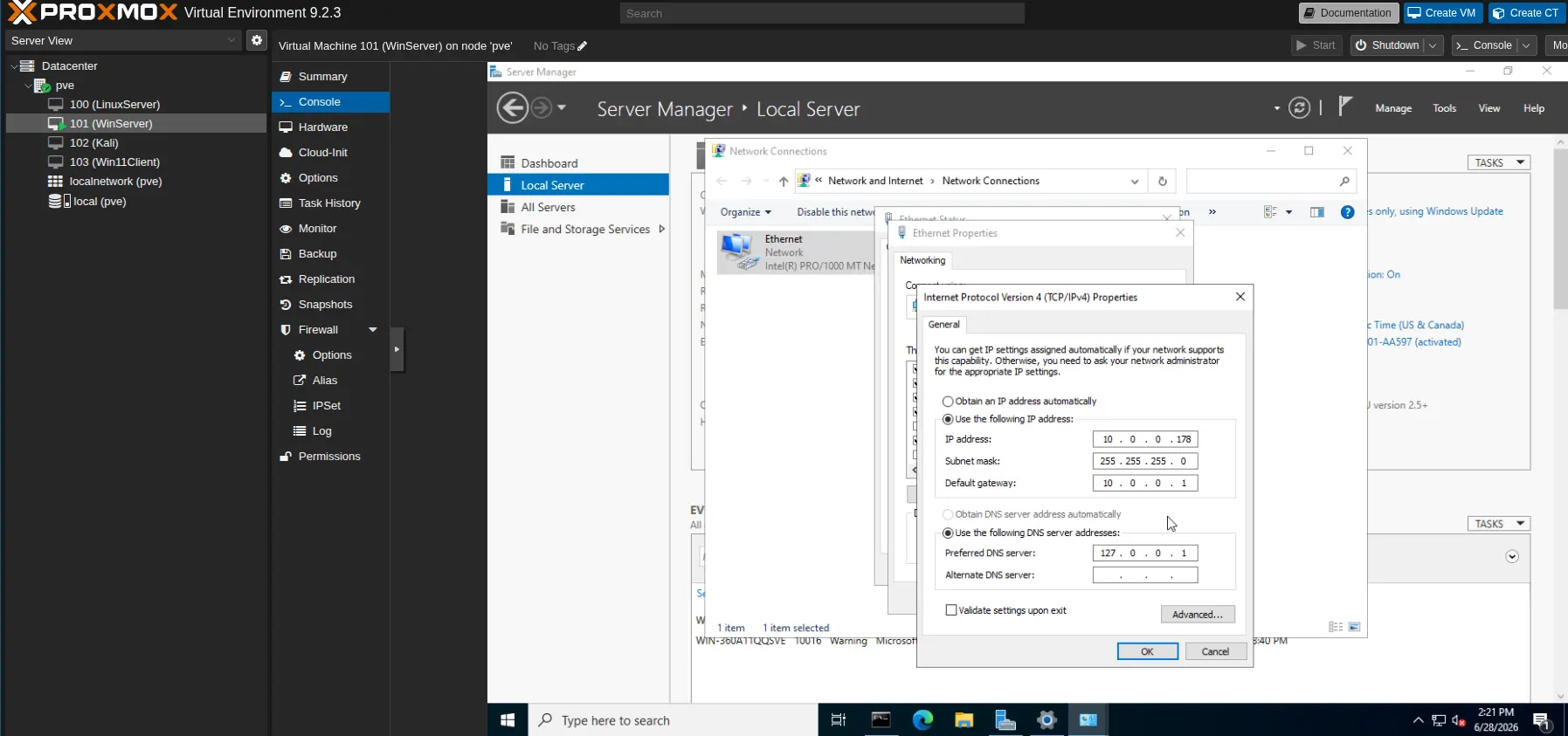Open the Summary section

pyautogui.click(x=330, y=77)
